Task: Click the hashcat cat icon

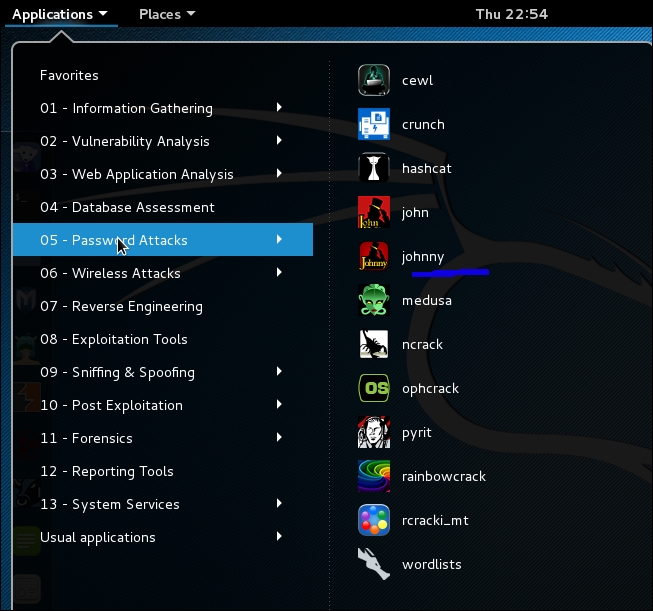Action: (x=374, y=168)
